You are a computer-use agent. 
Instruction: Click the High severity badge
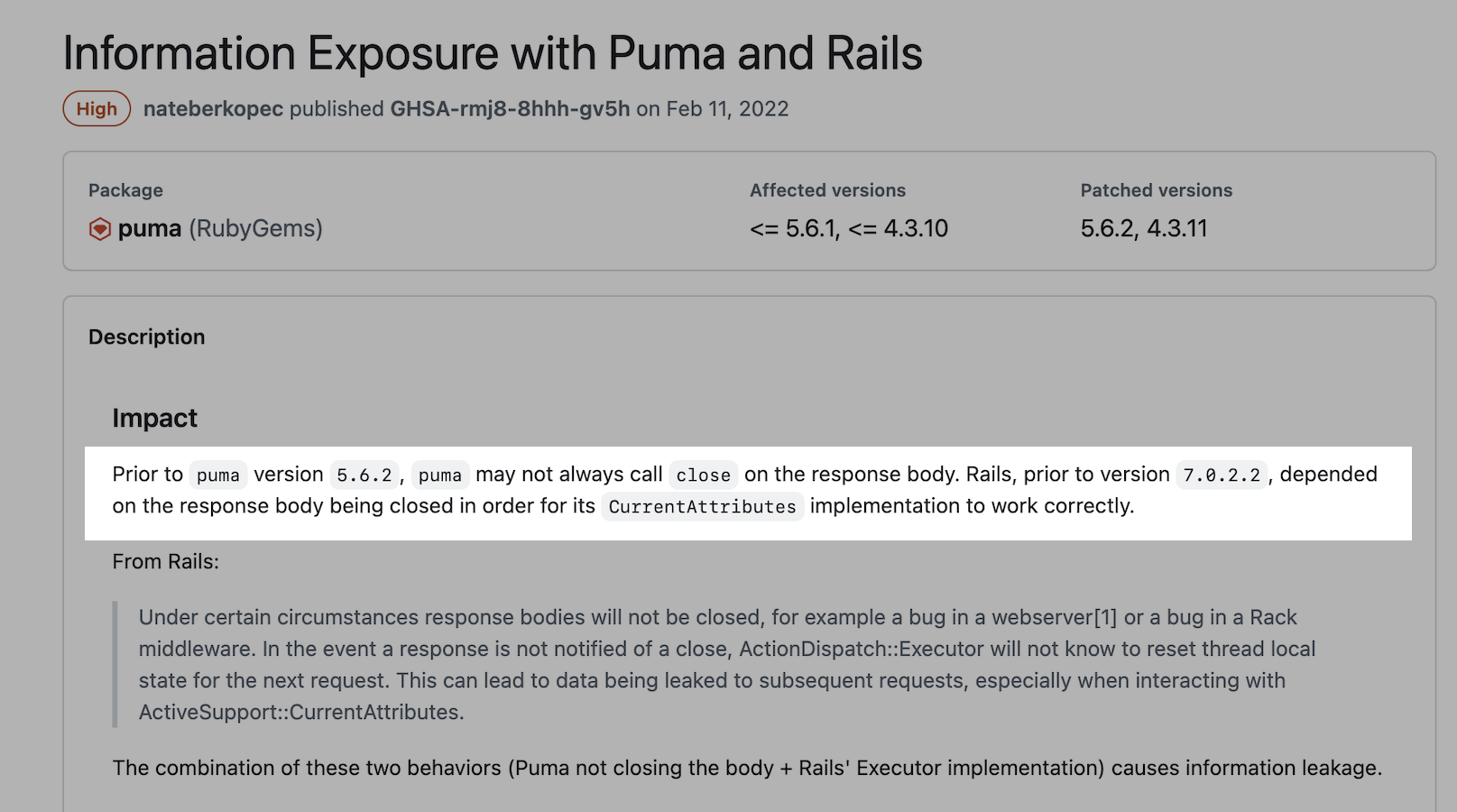[x=97, y=109]
